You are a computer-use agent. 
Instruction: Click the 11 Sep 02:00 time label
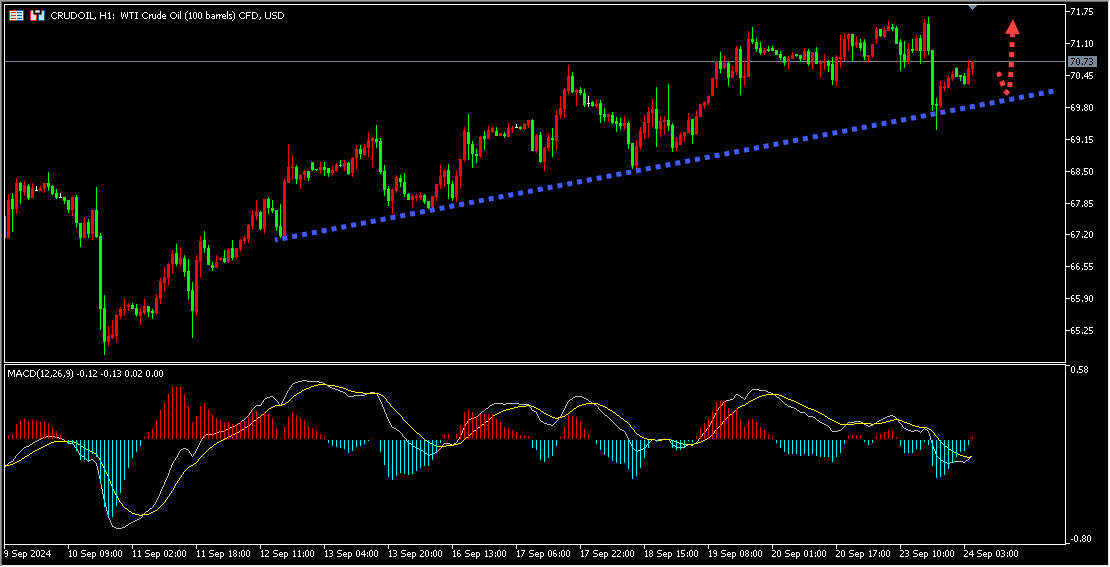click(159, 554)
